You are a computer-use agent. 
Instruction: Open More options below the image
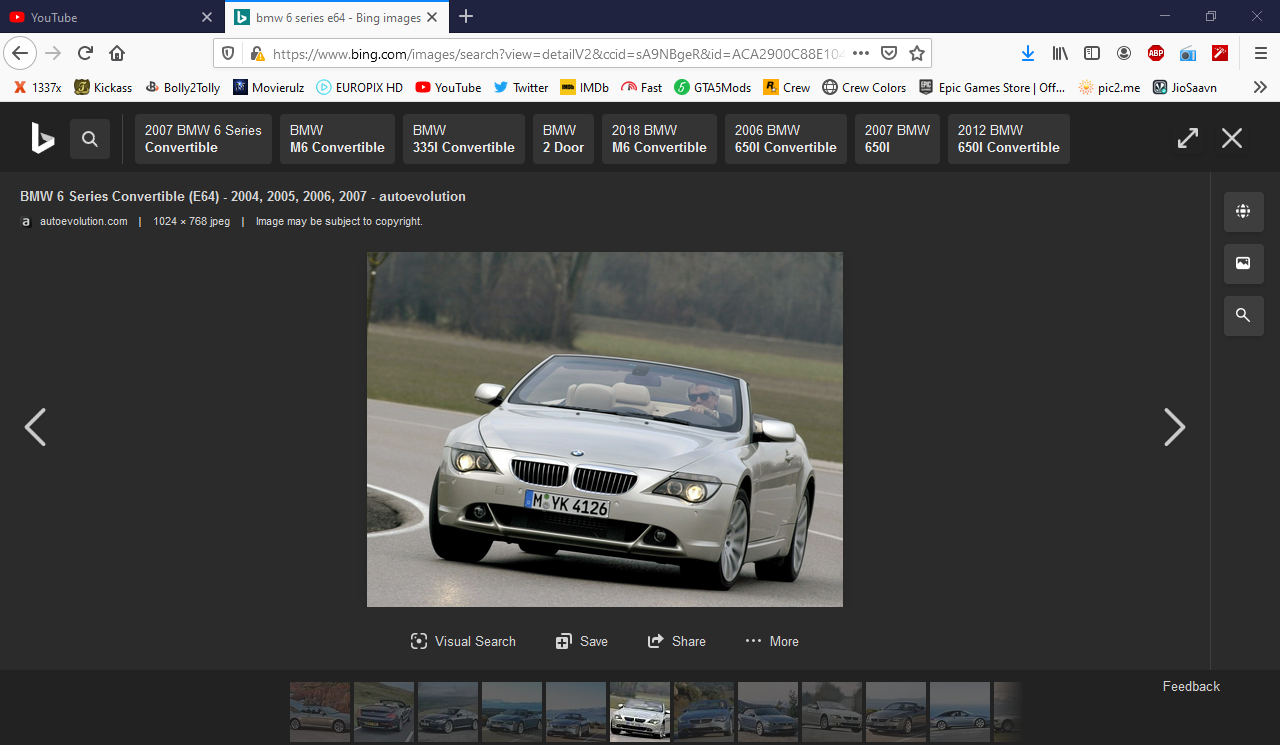771,641
